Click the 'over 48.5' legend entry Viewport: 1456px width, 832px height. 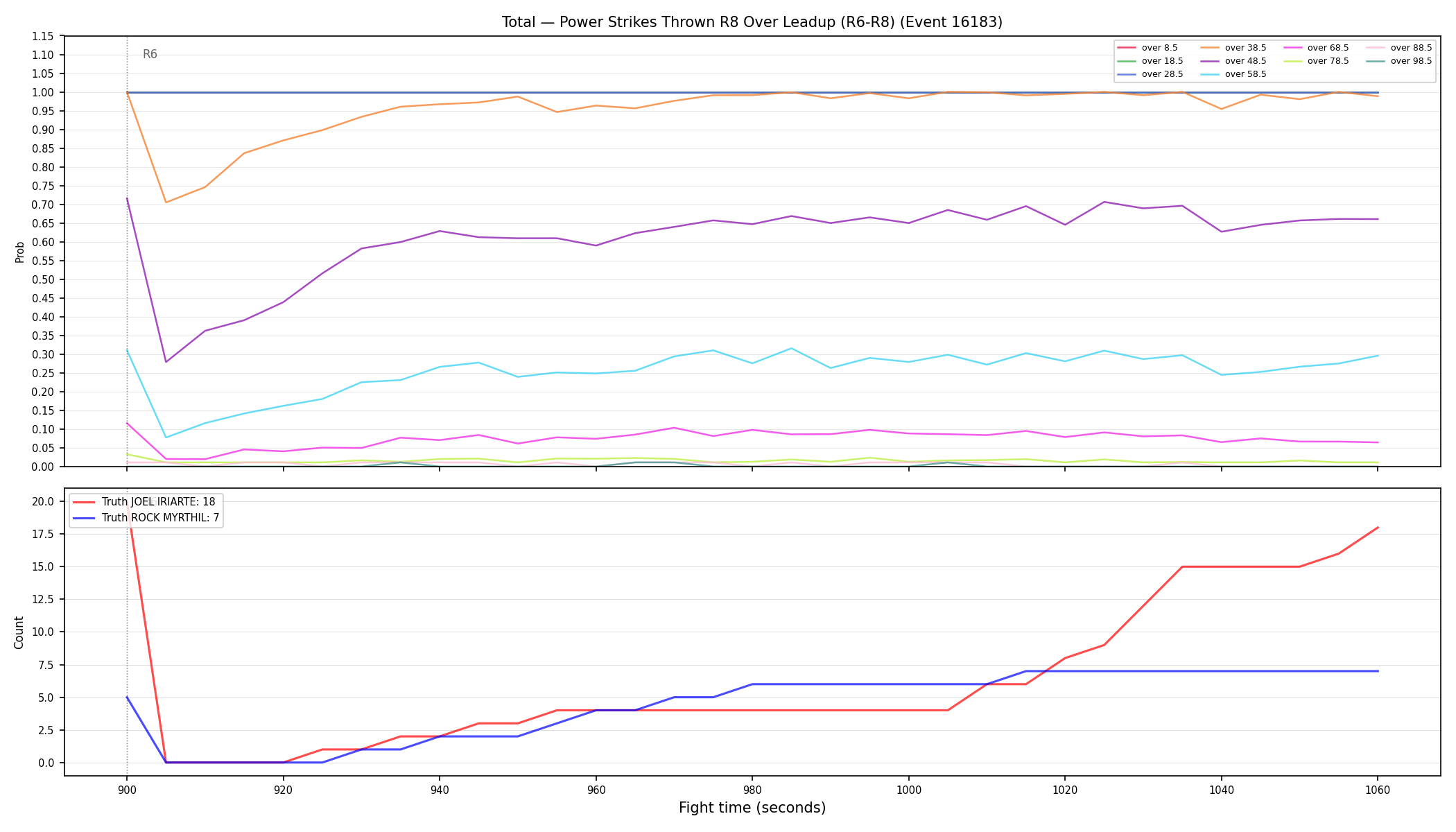click(1233, 61)
